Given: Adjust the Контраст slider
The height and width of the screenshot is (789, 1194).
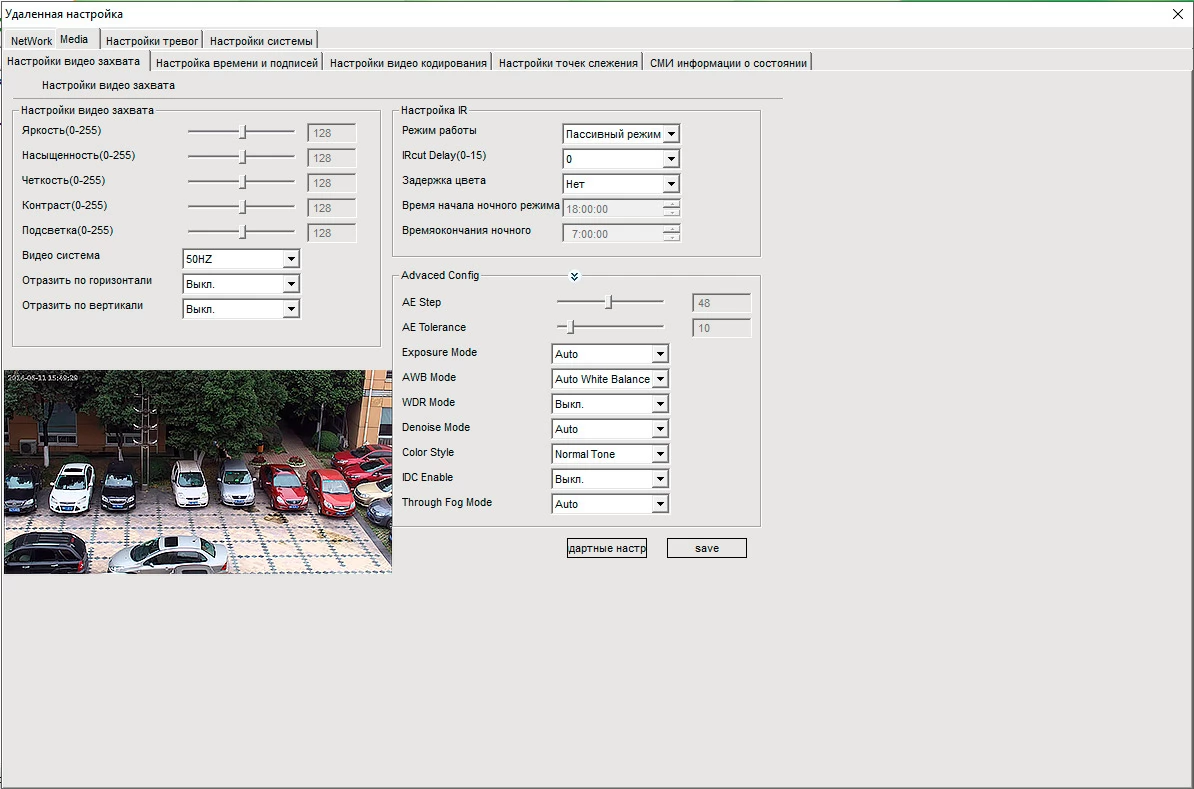Looking at the screenshot, I should (241, 207).
